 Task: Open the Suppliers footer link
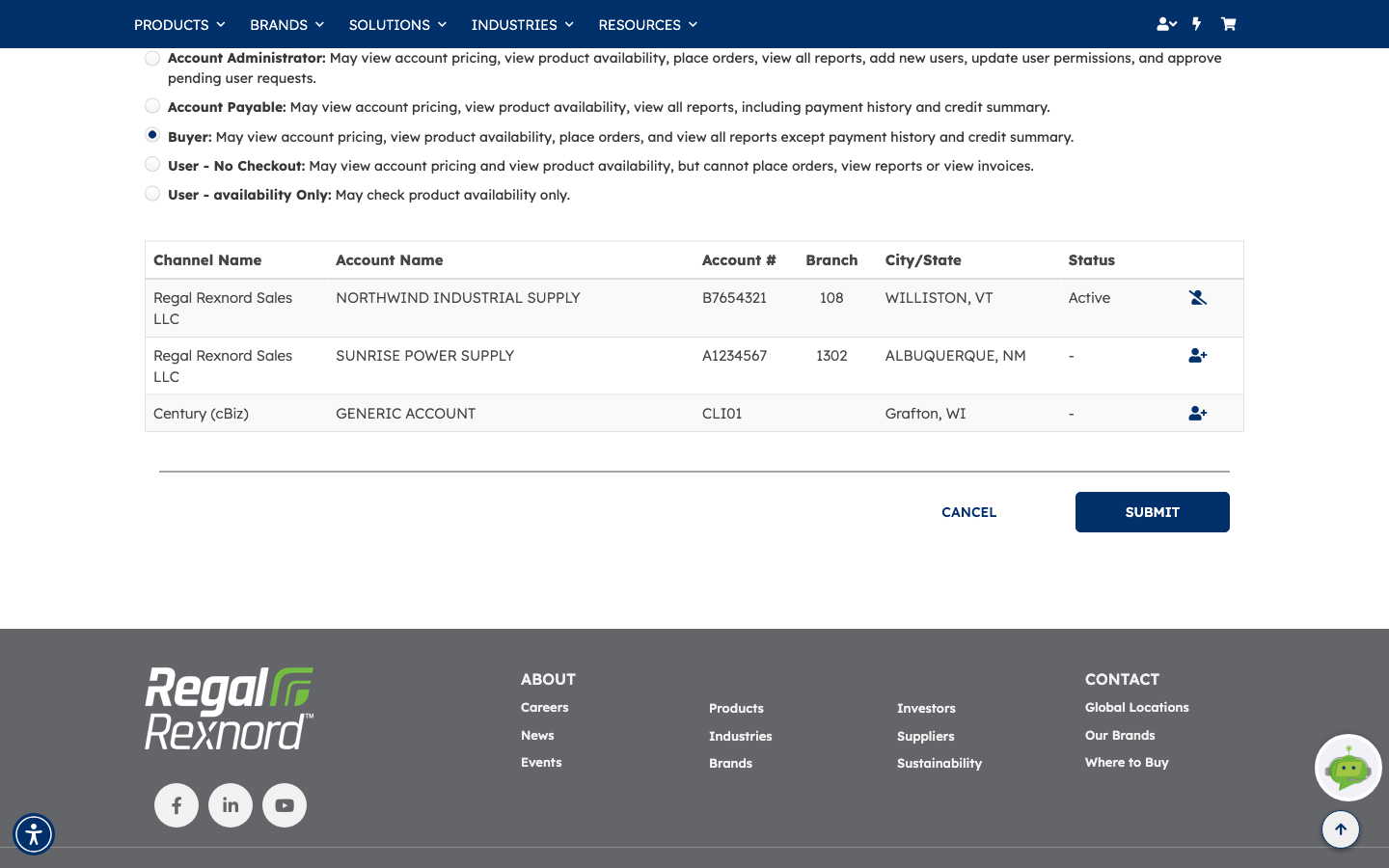coord(926,736)
